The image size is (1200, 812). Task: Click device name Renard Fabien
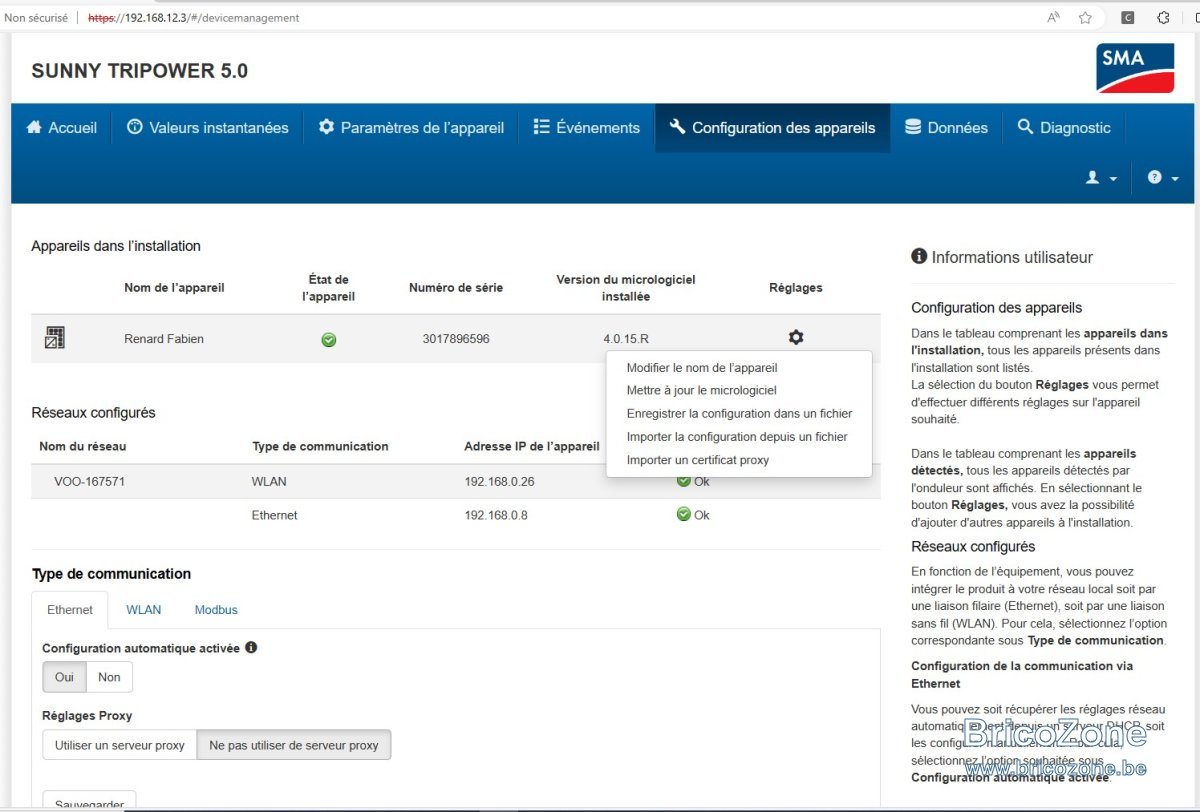point(164,339)
